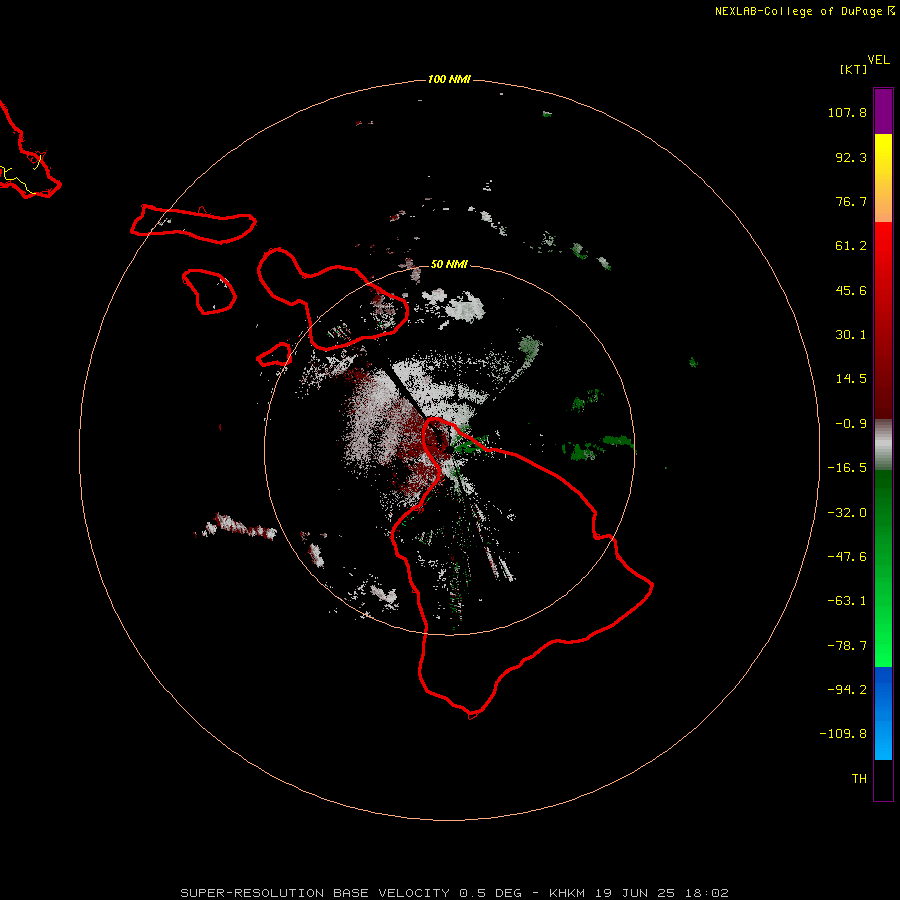The image size is (900, 900).
Task: Select the 61.2 legend value
Action: (x=851, y=246)
